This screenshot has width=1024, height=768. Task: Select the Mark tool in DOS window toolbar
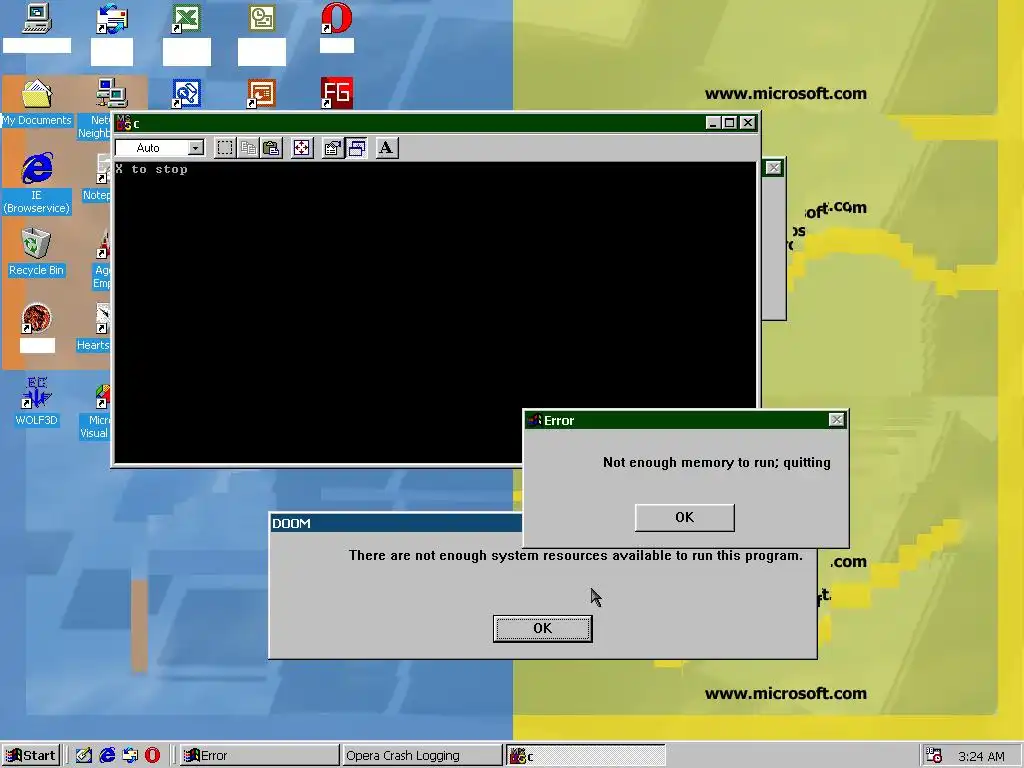point(225,148)
